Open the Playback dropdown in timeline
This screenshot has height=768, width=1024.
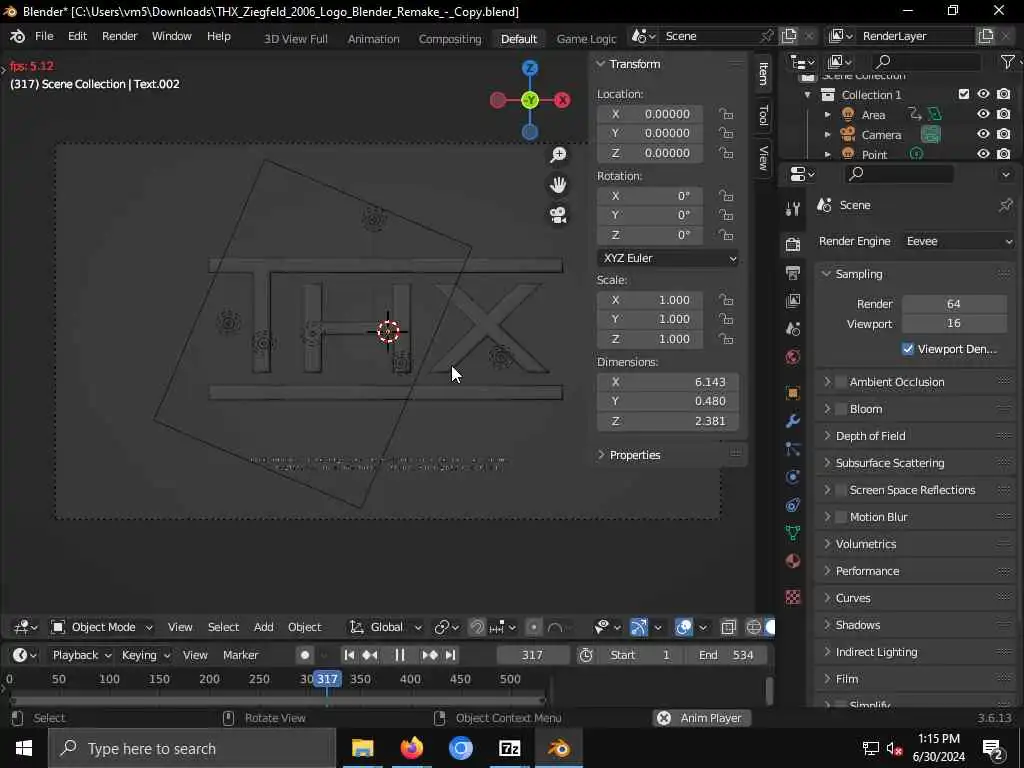82,655
